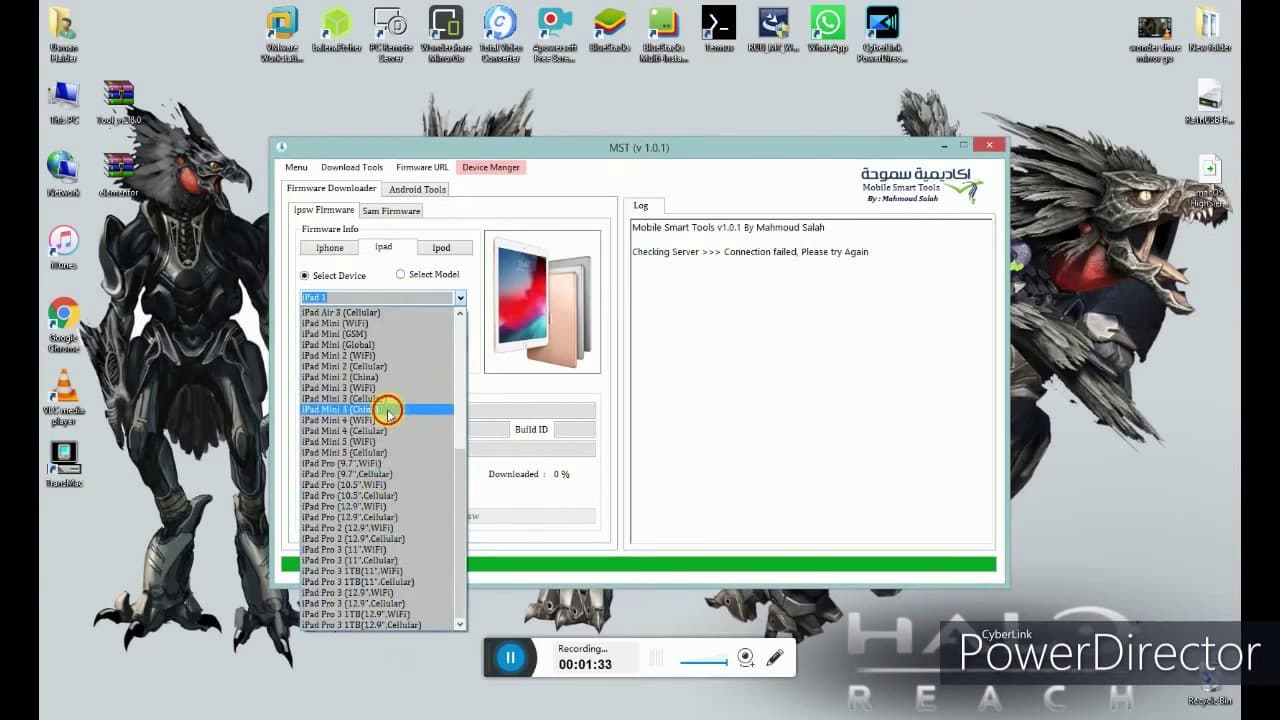Screen dimensions: 1280x720
Task: Open the Network desktop icon
Action: click(63, 174)
